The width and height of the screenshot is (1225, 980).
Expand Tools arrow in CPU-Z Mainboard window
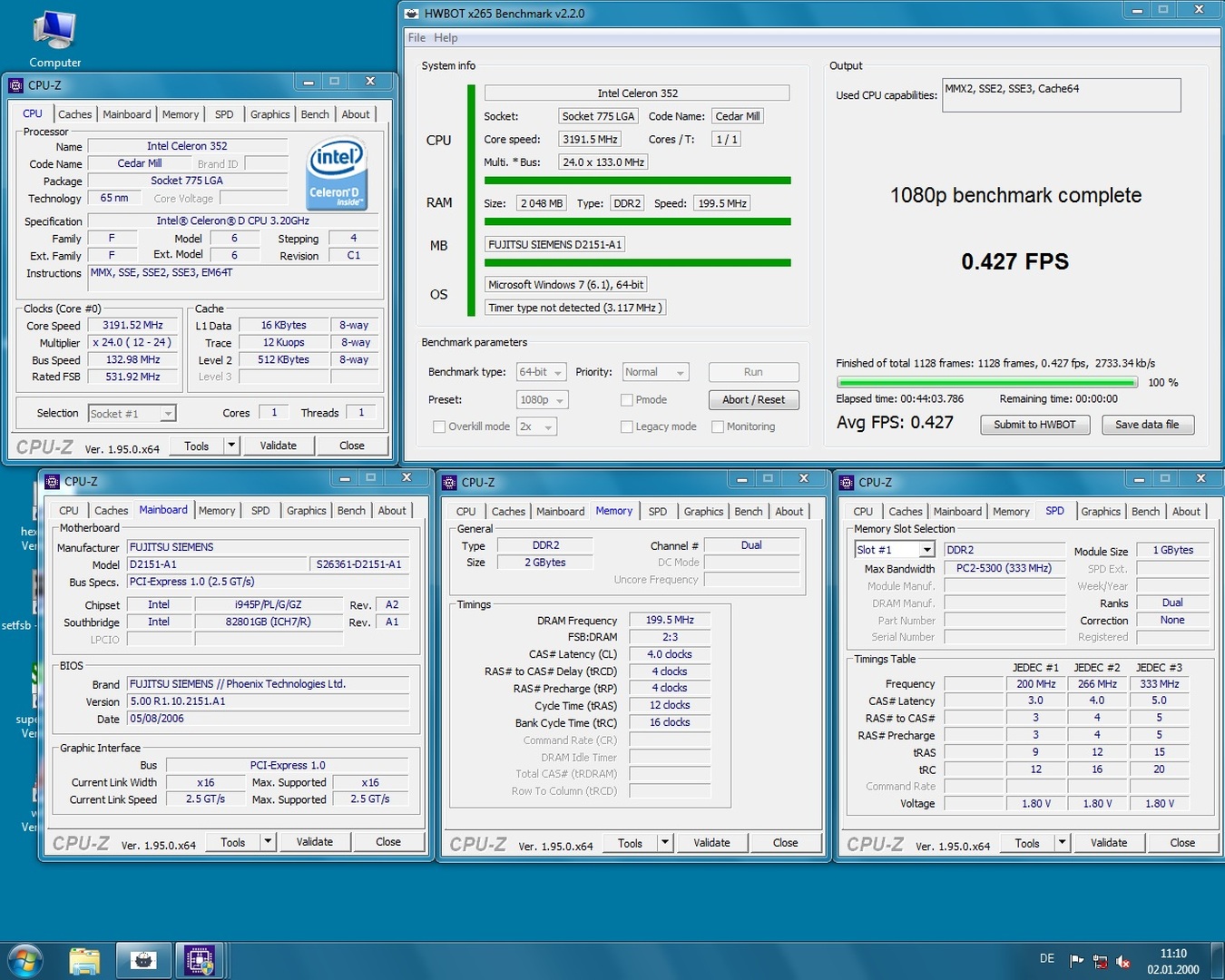click(x=268, y=842)
